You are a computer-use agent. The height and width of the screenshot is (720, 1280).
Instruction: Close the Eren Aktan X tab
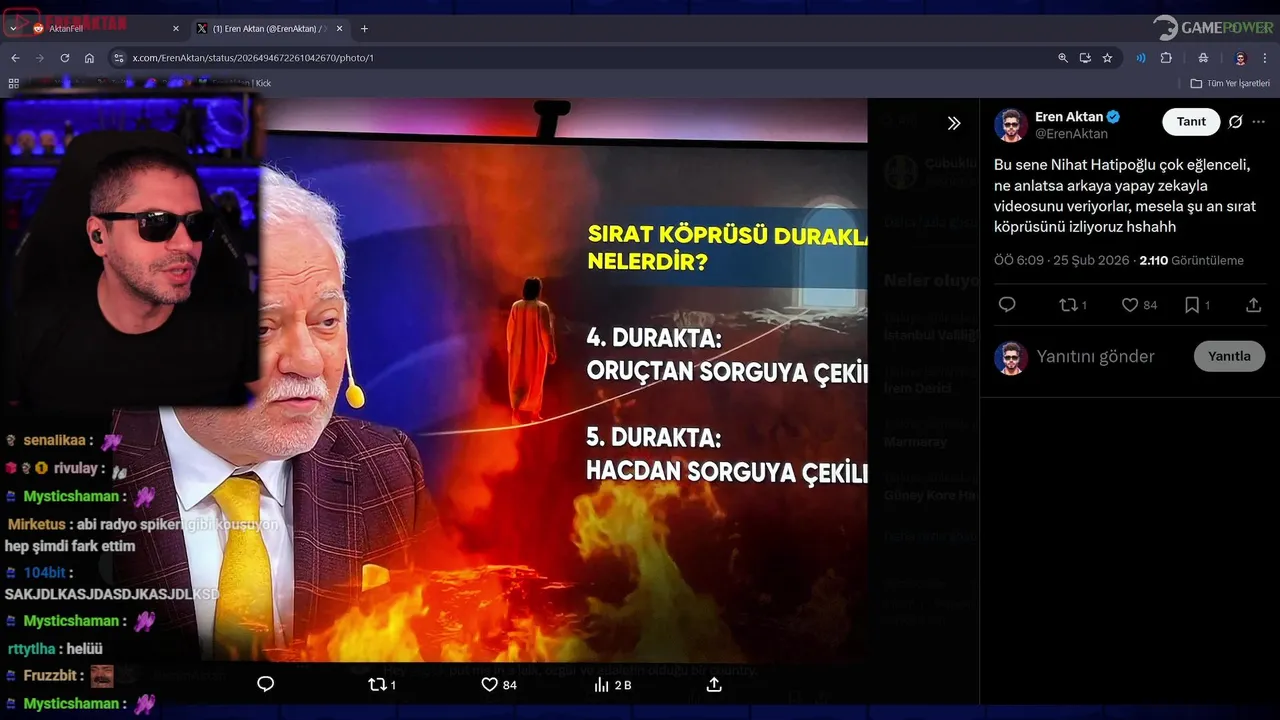pos(340,29)
